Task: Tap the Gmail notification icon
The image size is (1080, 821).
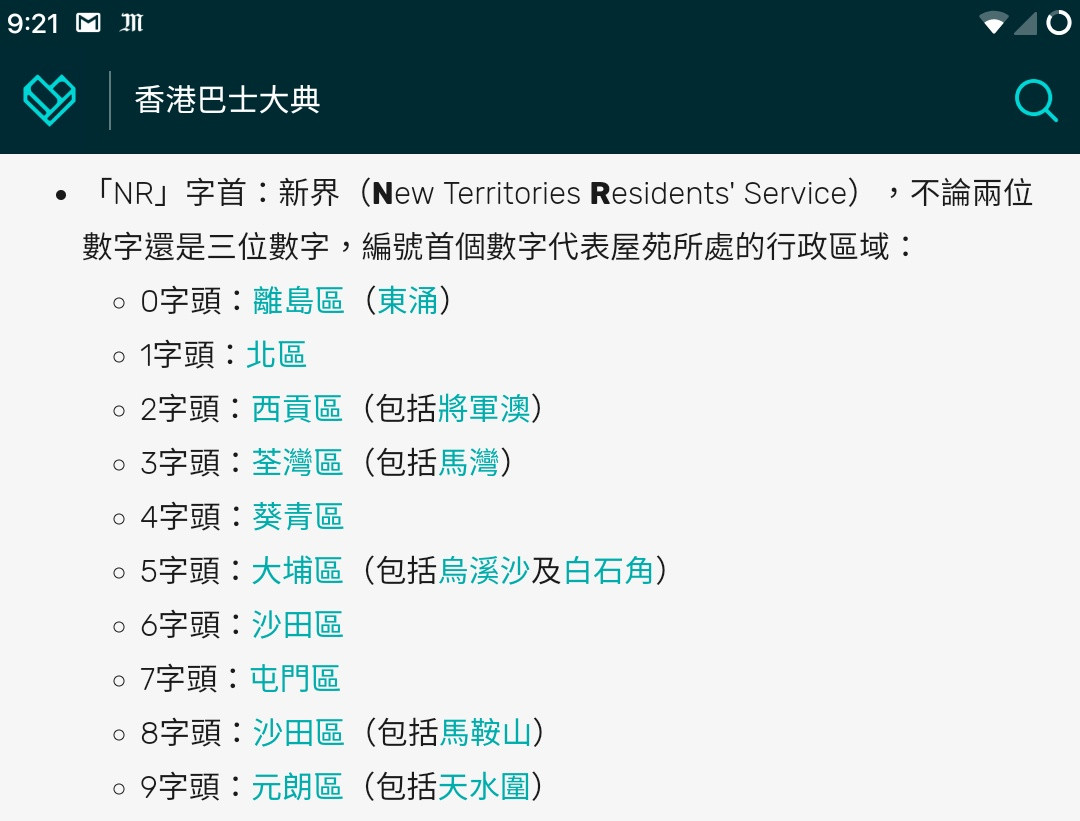Action: coord(89,23)
